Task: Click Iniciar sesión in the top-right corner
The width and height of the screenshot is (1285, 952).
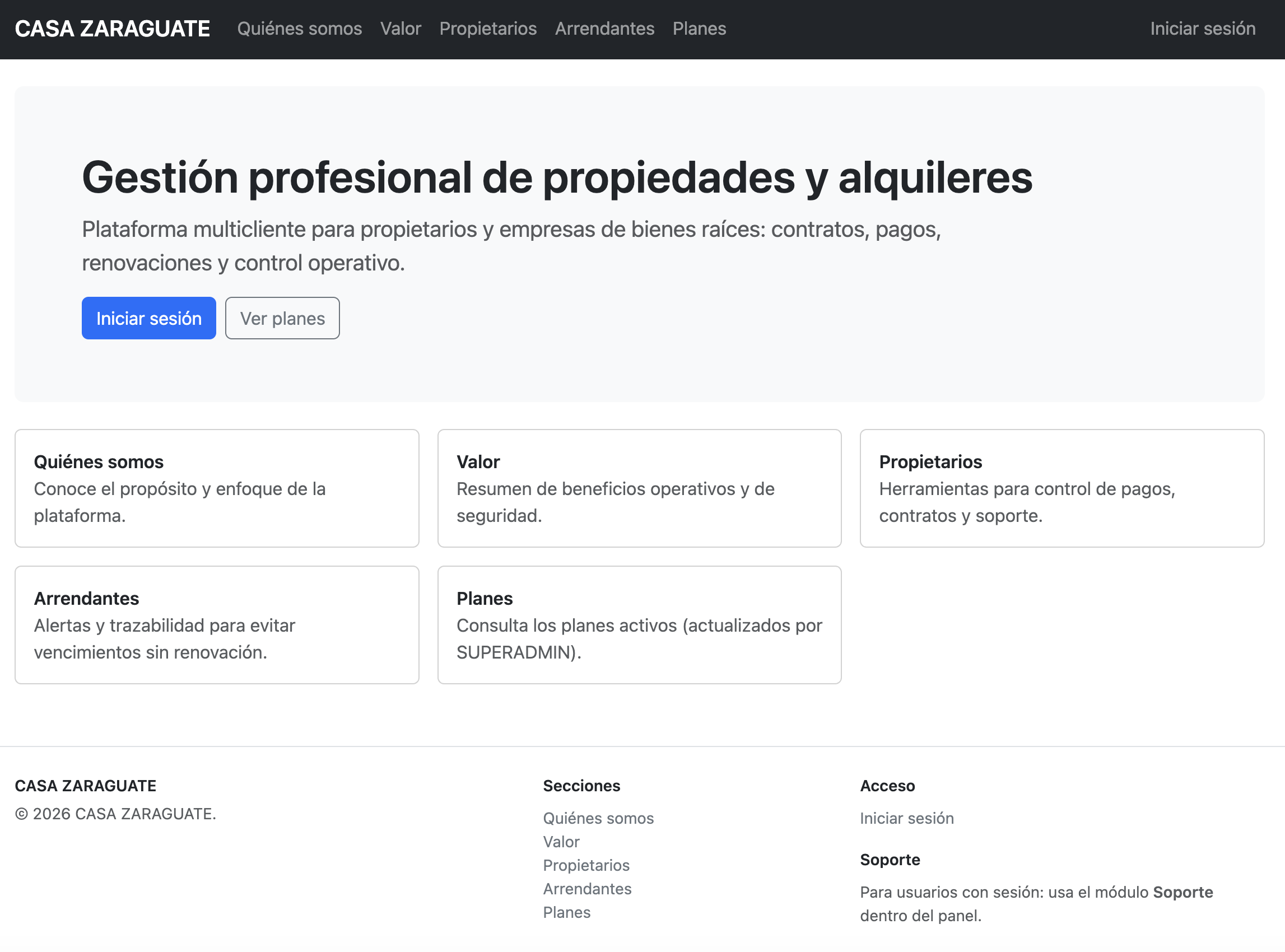Action: [x=1203, y=28]
